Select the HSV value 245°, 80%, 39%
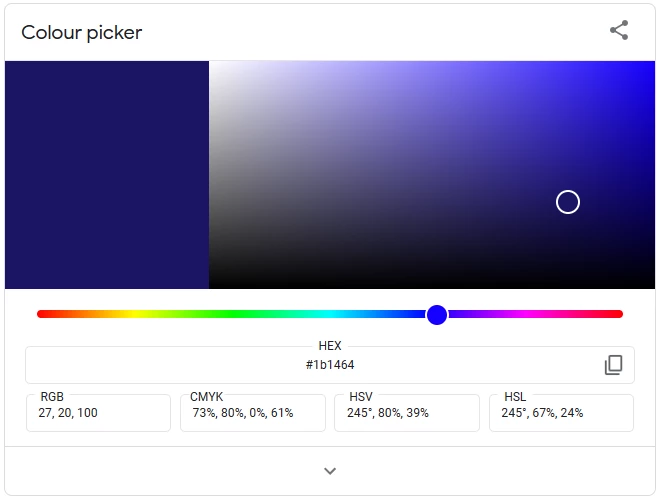The height and width of the screenshot is (500, 660). click(388, 413)
